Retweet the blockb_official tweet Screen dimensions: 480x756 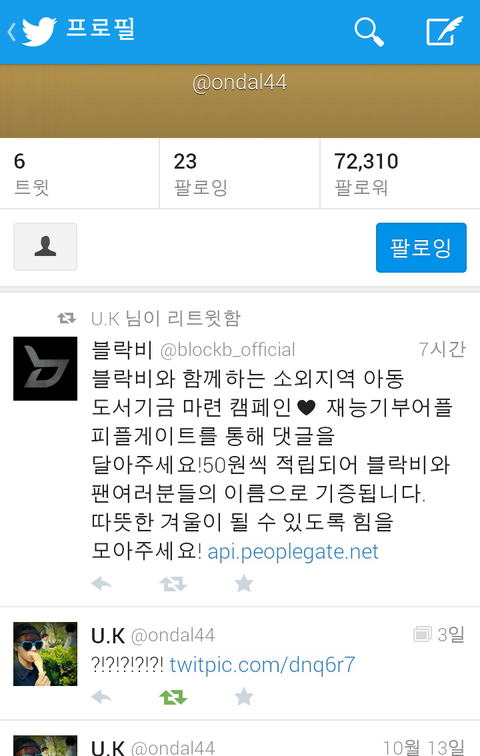tap(173, 584)
